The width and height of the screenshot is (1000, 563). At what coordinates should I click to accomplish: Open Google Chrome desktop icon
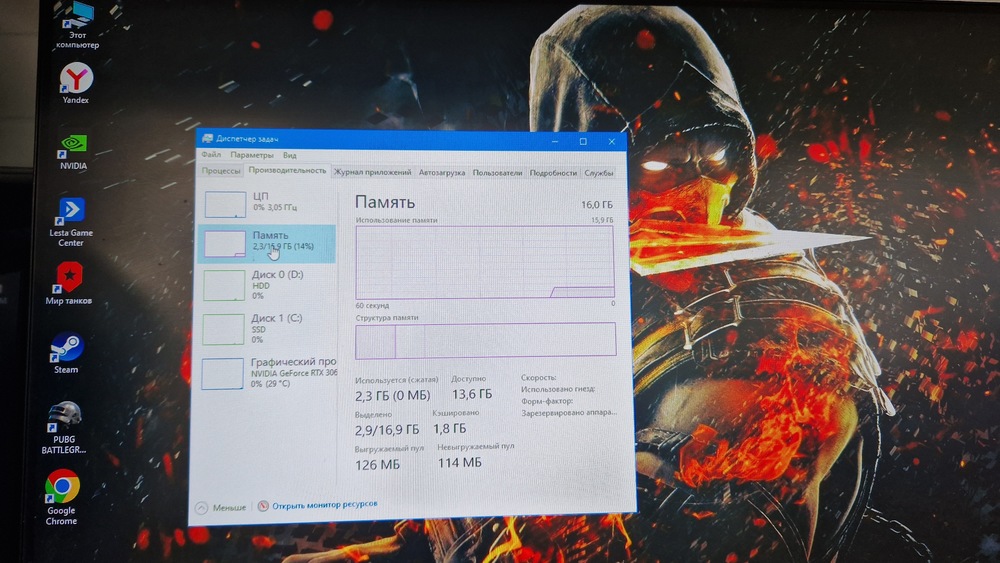(62, 497)
